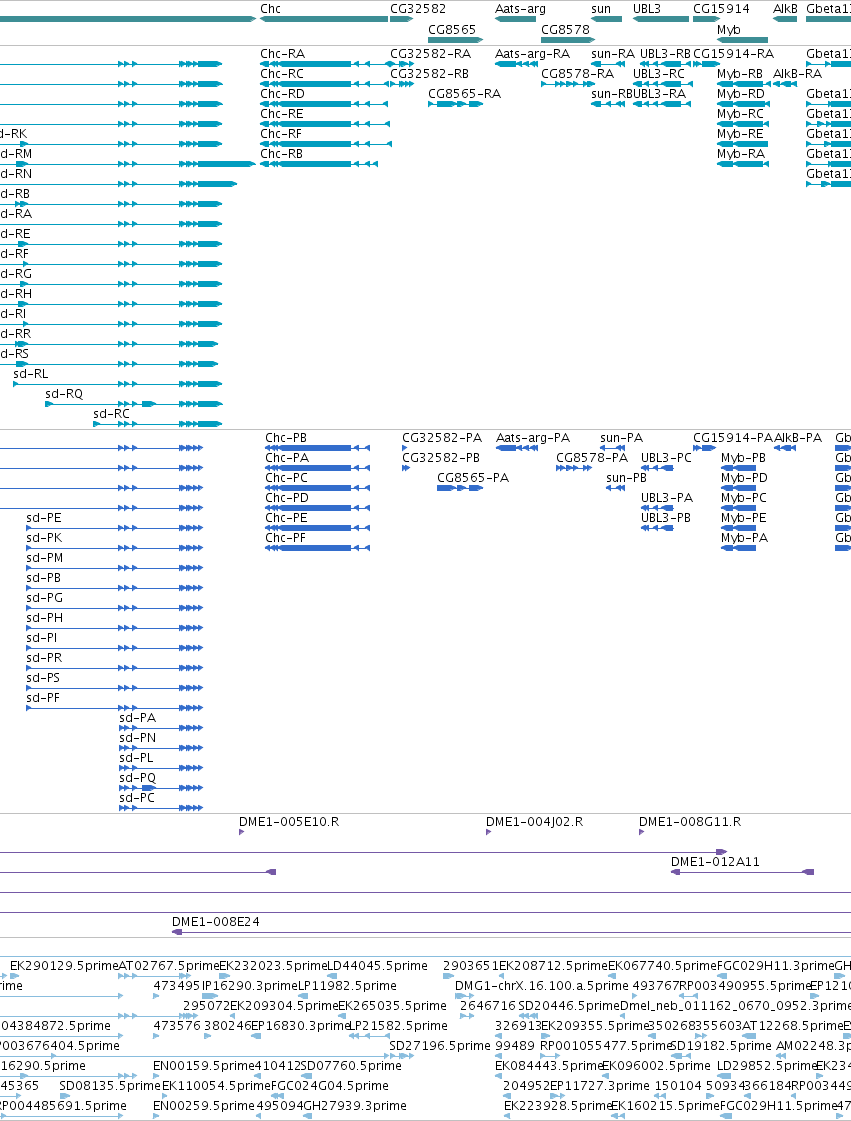Click transcript Myb-RB
851x1121 pixels.
click(x=743, y=84)
